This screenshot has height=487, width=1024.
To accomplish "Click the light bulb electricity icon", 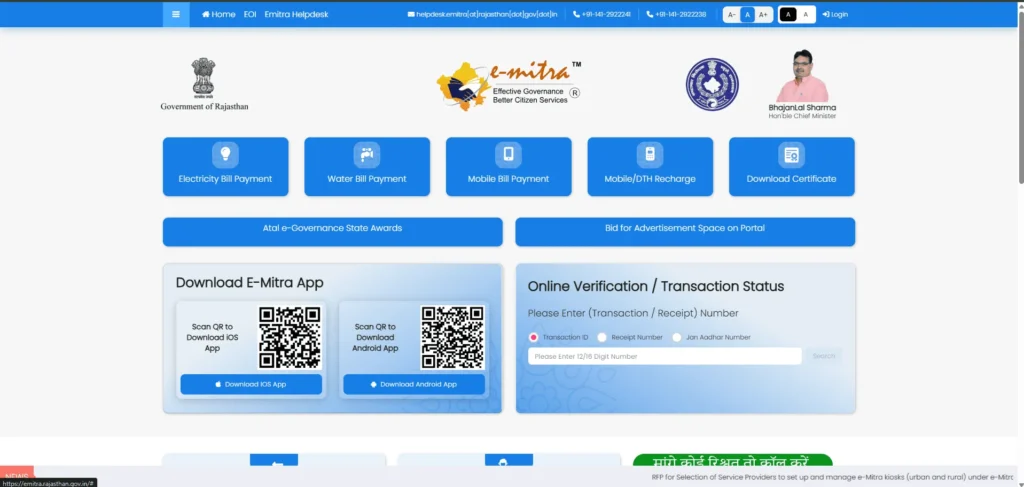I will (225, 155).
